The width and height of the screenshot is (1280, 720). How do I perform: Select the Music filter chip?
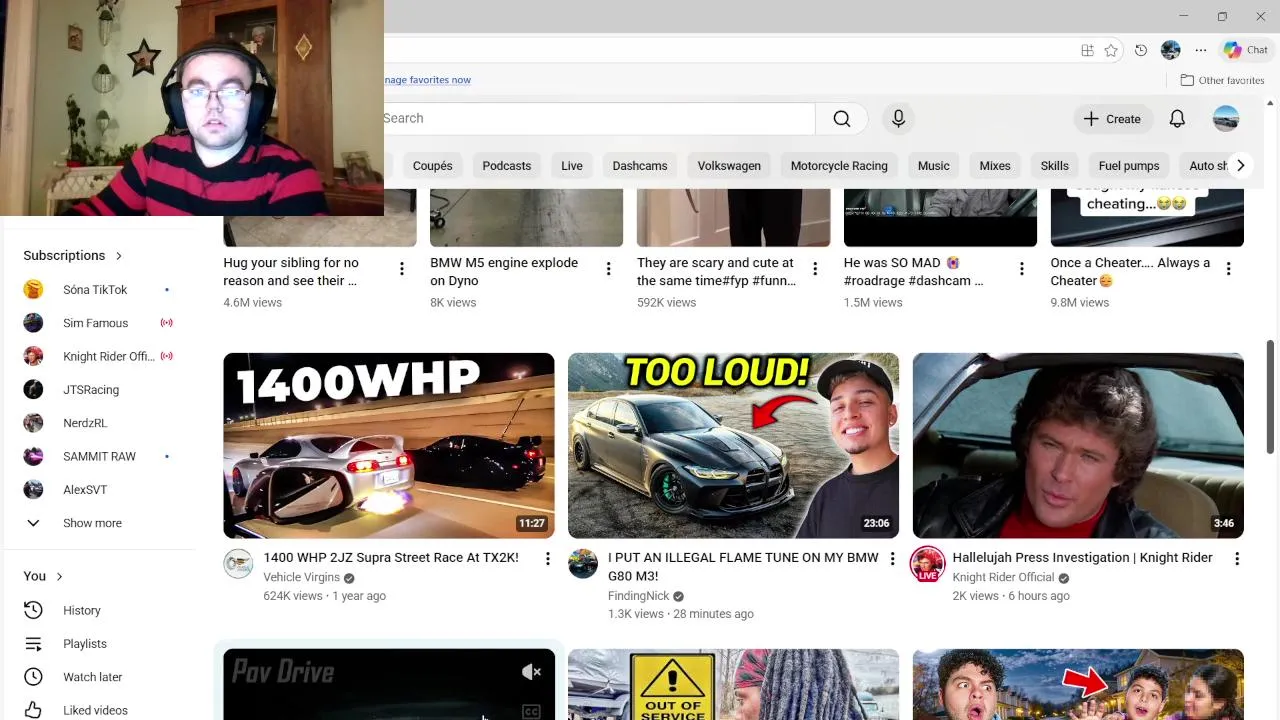point(934,166)
